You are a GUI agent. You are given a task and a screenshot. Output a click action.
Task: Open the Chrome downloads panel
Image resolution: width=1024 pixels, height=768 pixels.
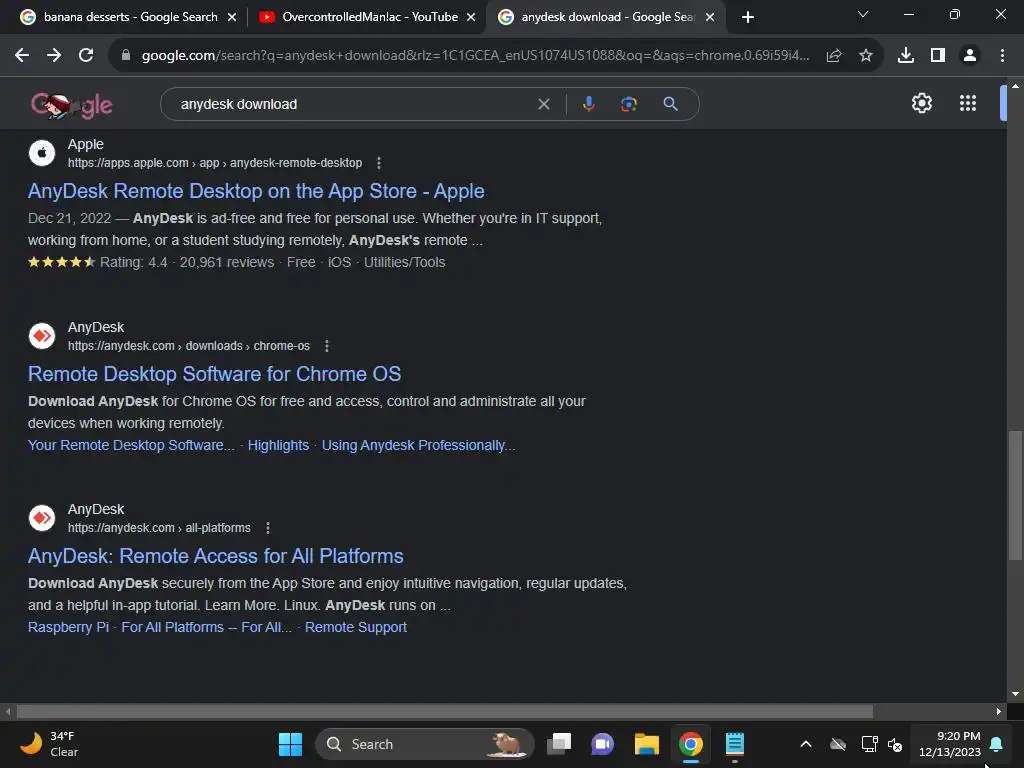pos(905,56)
